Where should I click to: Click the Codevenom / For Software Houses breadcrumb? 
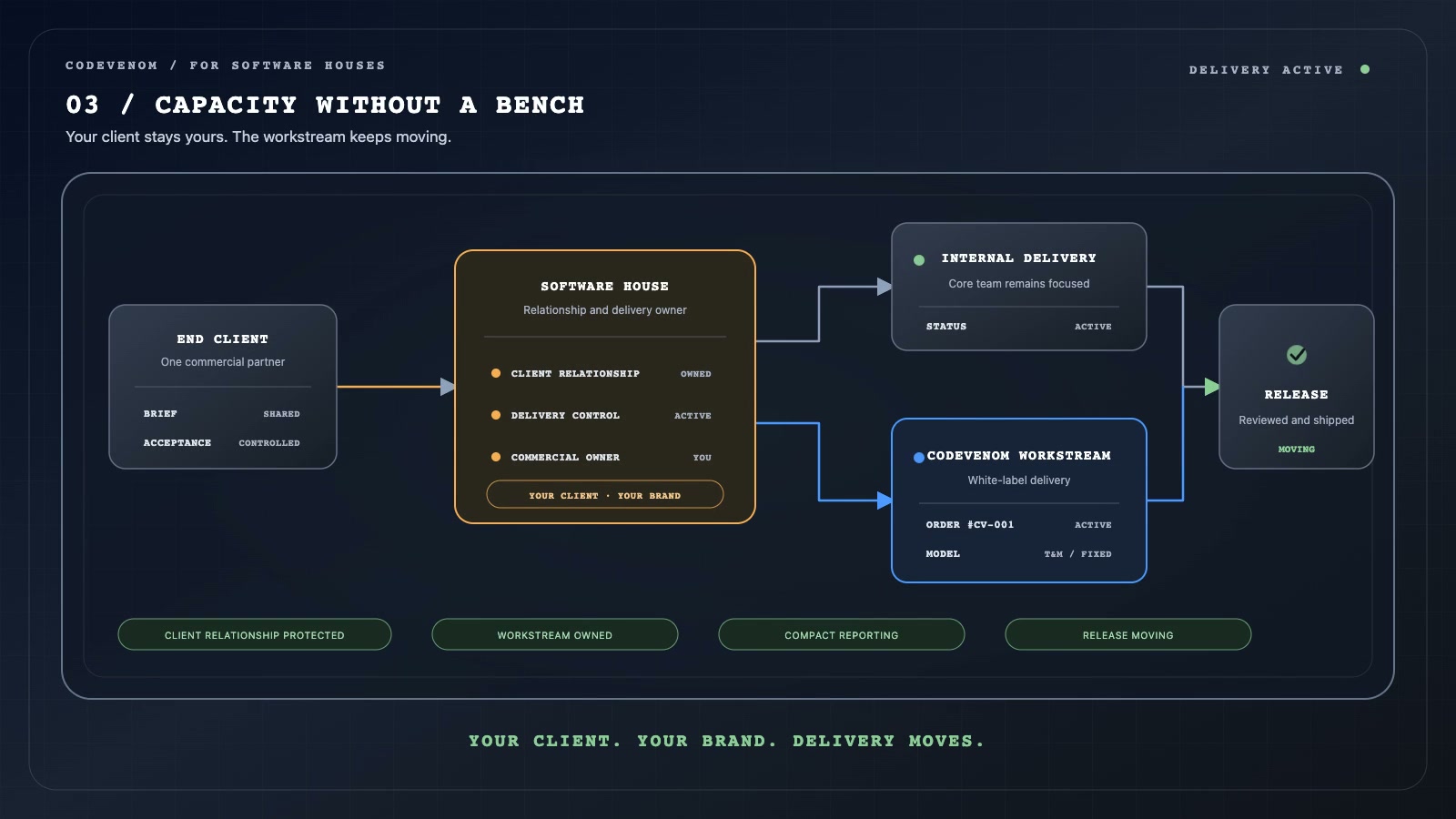click(x=226, y=66)
